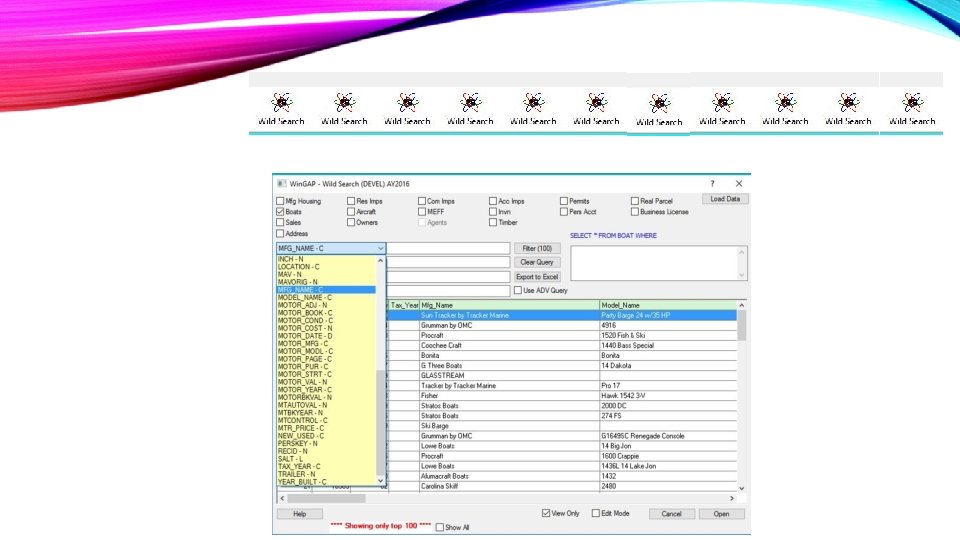
Task: Close the WinGAP Wild Search dialog
Action: [739, 184]
